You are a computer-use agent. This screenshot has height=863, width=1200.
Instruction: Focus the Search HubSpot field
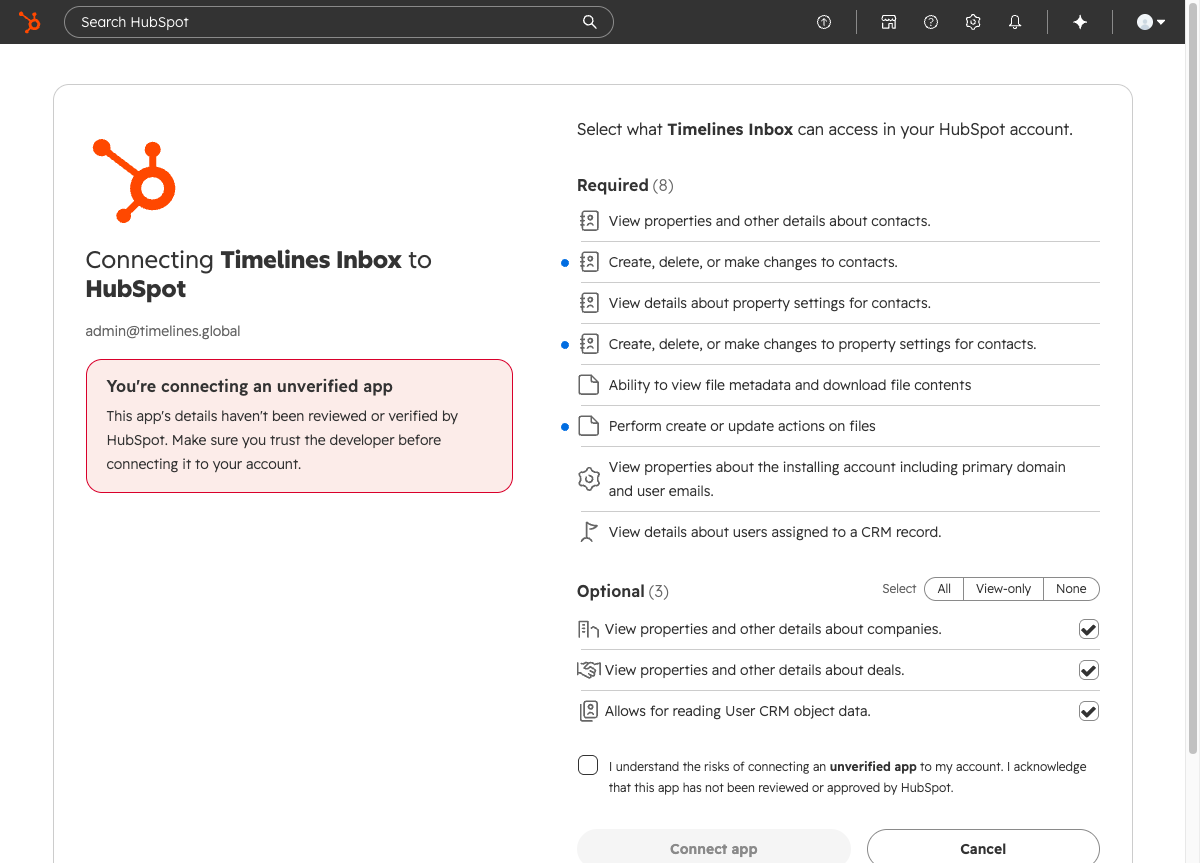pos(338,22)
